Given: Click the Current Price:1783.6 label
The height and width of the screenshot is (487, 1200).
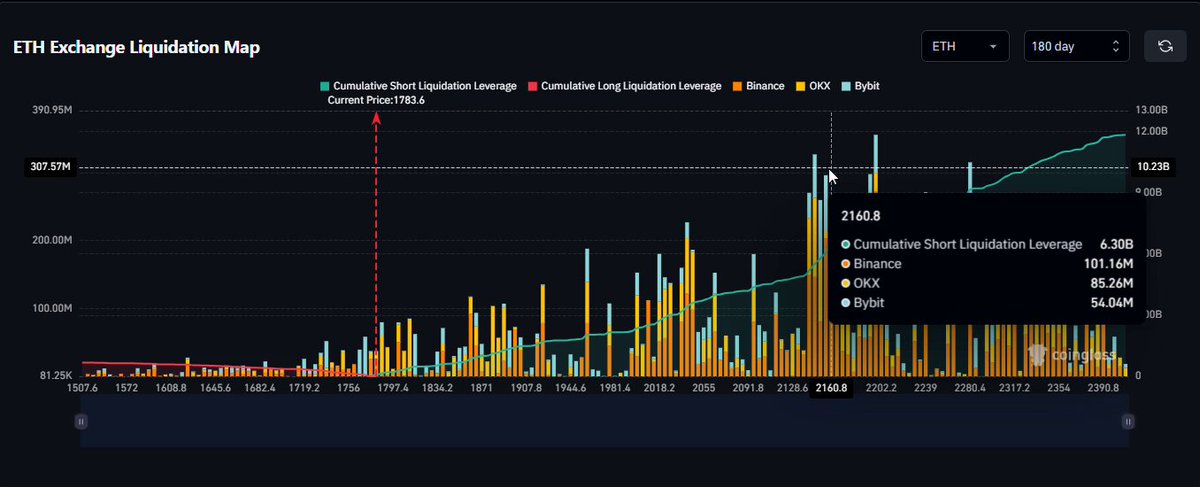Looking at the screenshot, I should pyautogui.click(x=376, y=100).
